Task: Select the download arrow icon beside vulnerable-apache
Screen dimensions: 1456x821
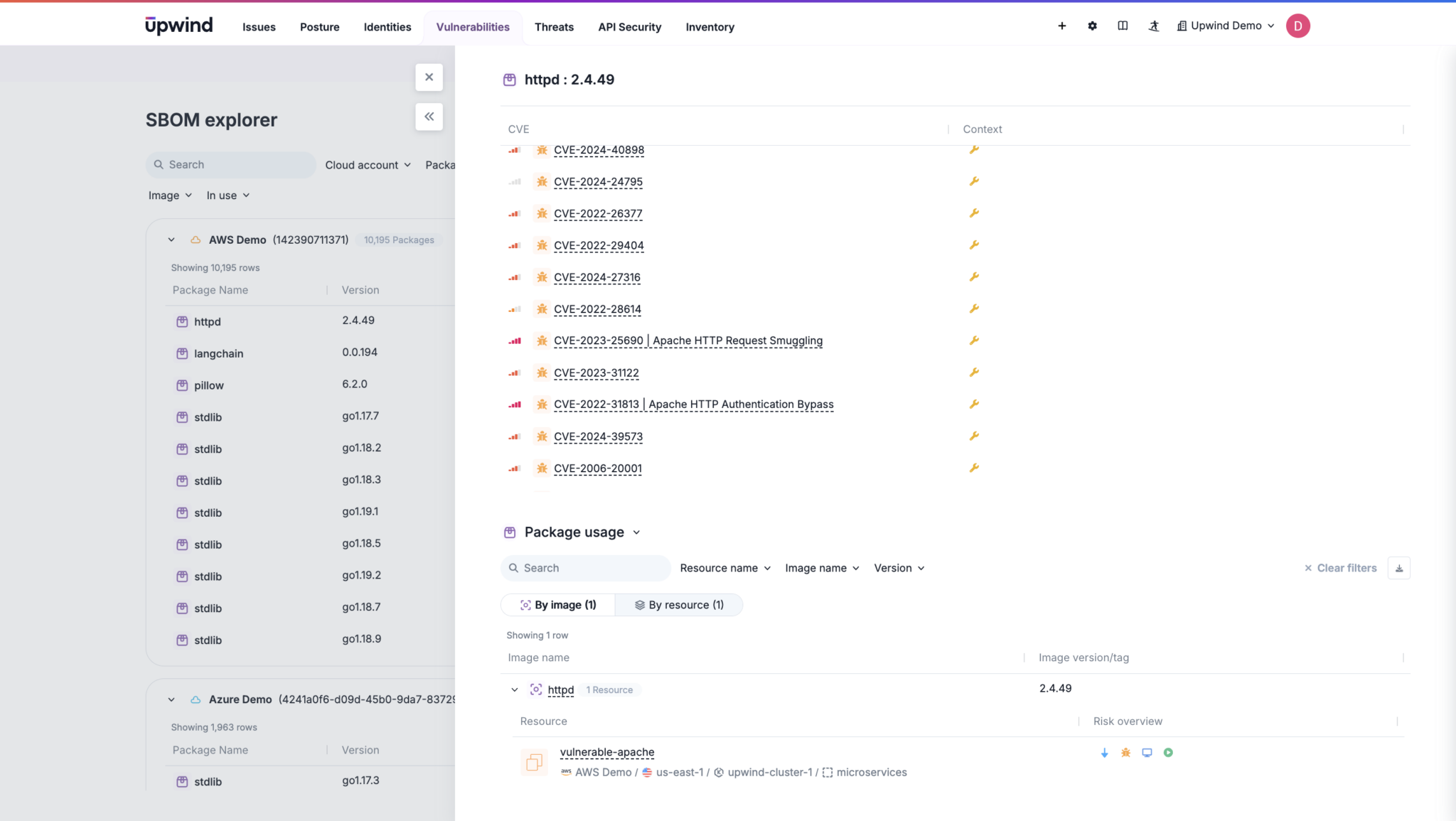Action: 1104,752
